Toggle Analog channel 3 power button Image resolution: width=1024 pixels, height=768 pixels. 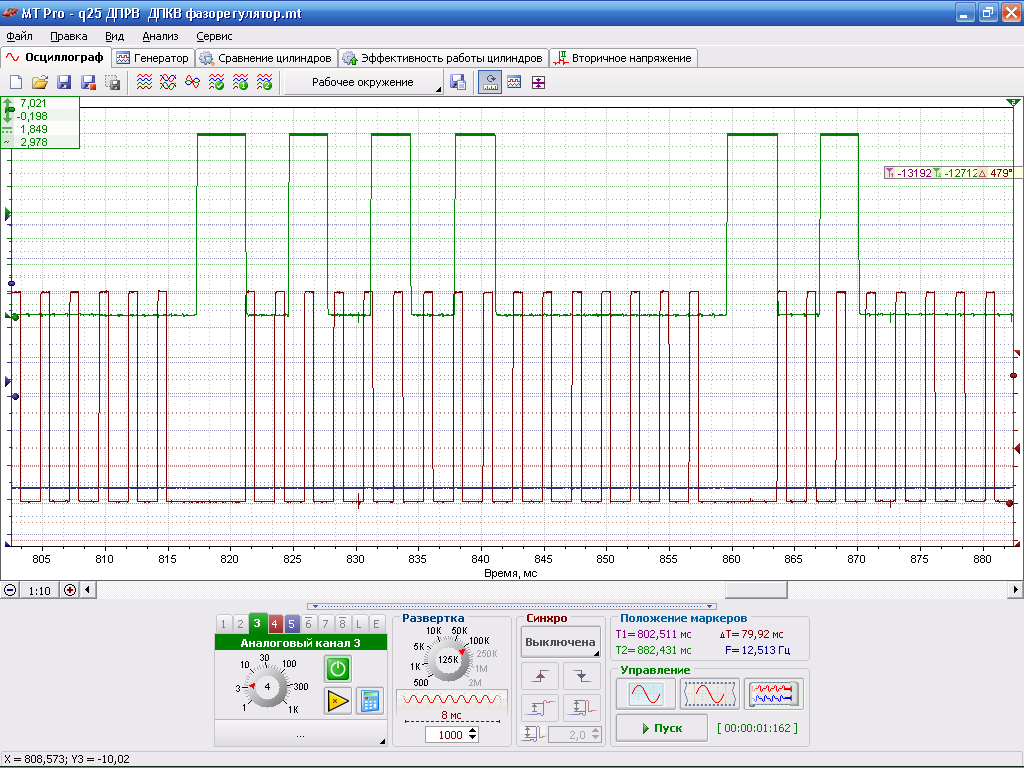click(x=338, y=669)
